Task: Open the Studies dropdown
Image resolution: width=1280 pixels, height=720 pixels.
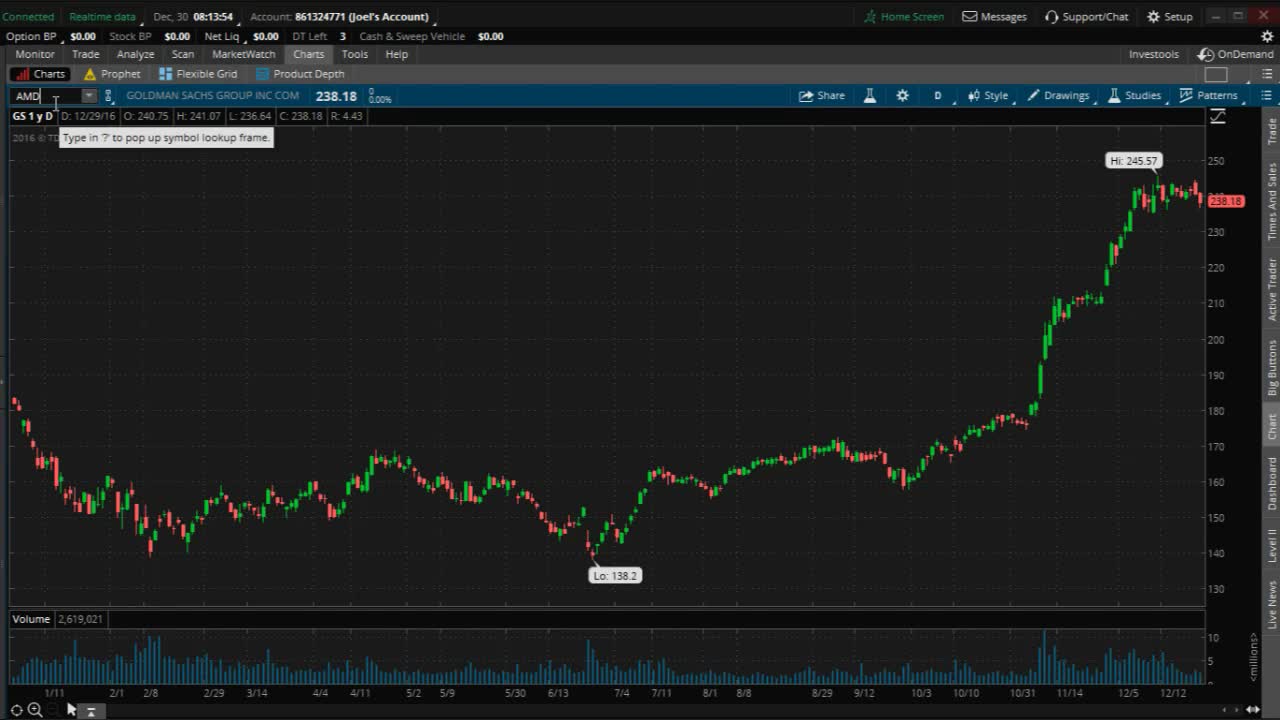Action: coord(1134,96)
